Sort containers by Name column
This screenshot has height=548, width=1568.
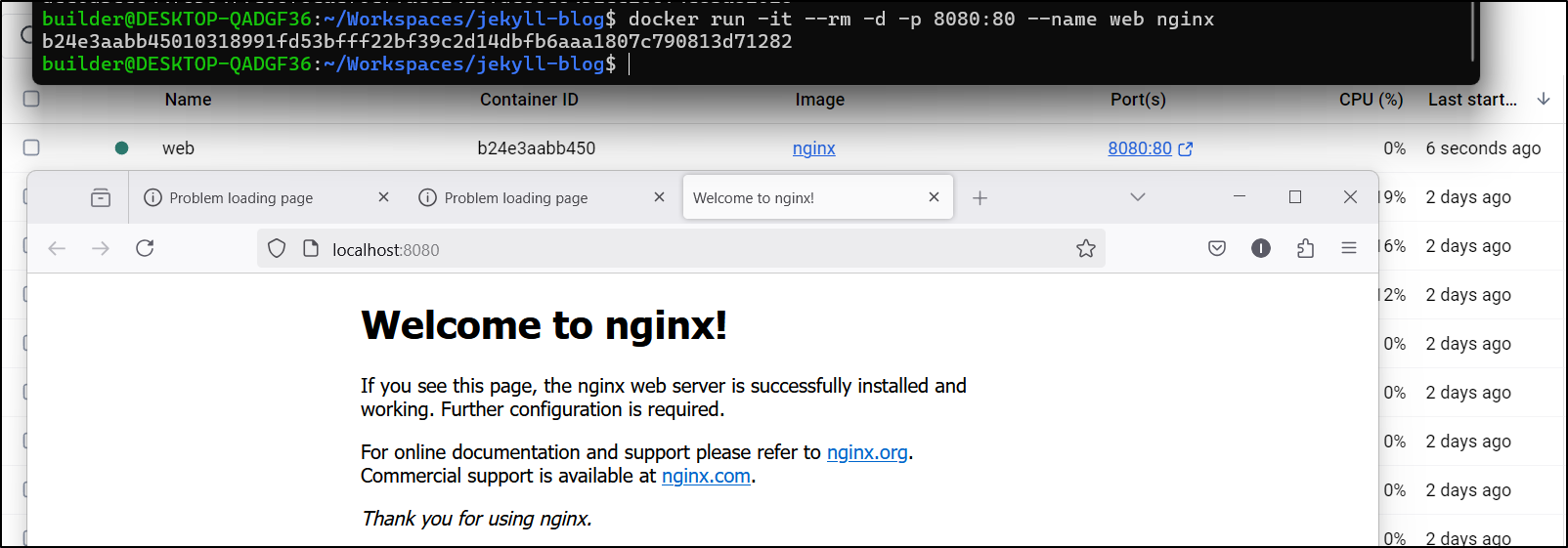tap(188, 100)
